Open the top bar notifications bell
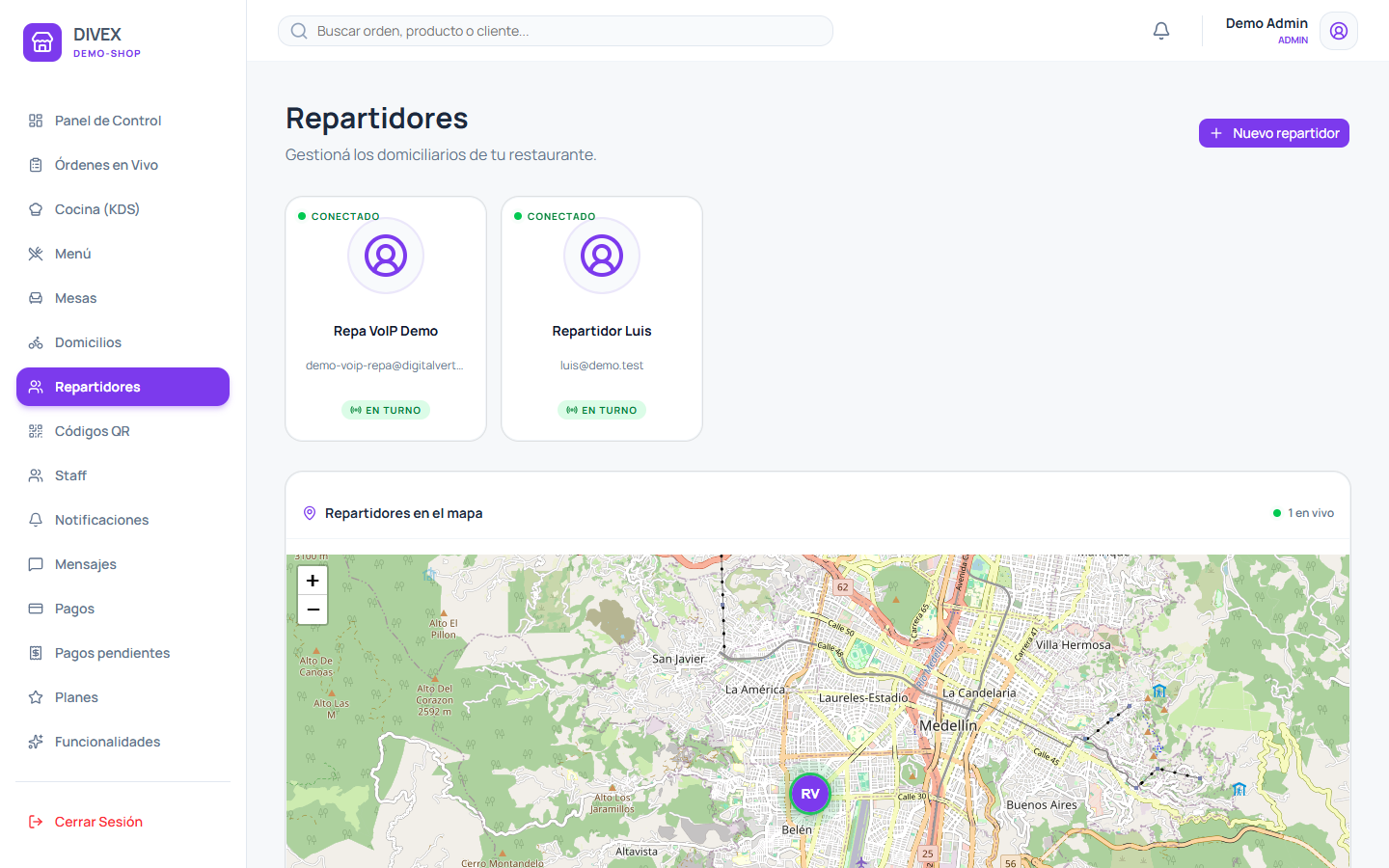 (1161, 31)
